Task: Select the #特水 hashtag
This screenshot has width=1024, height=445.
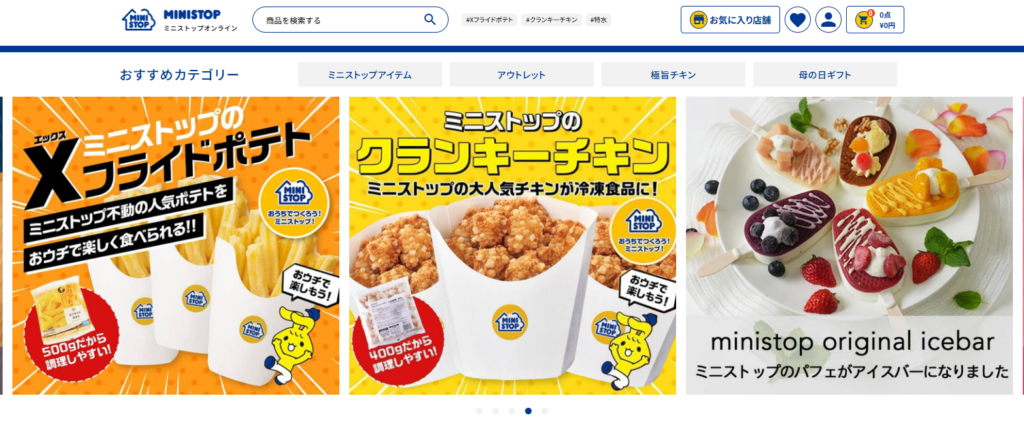Action: (598, 20)
